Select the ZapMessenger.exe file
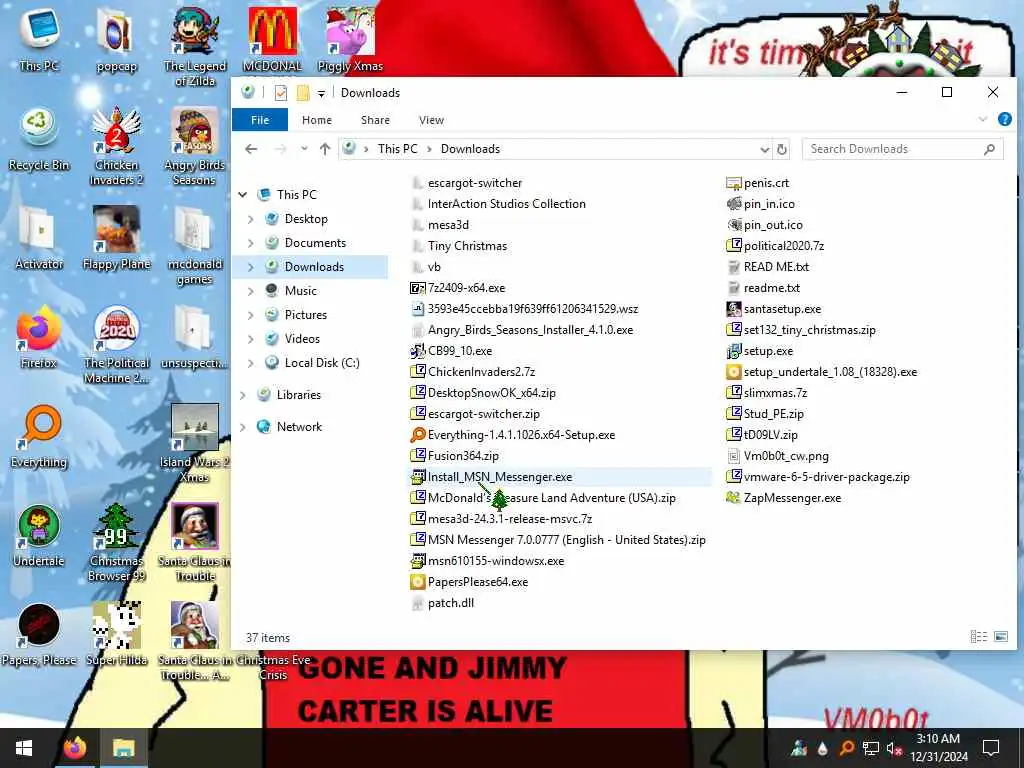This screenshot has width=1024, height=768. pos(784,498)
